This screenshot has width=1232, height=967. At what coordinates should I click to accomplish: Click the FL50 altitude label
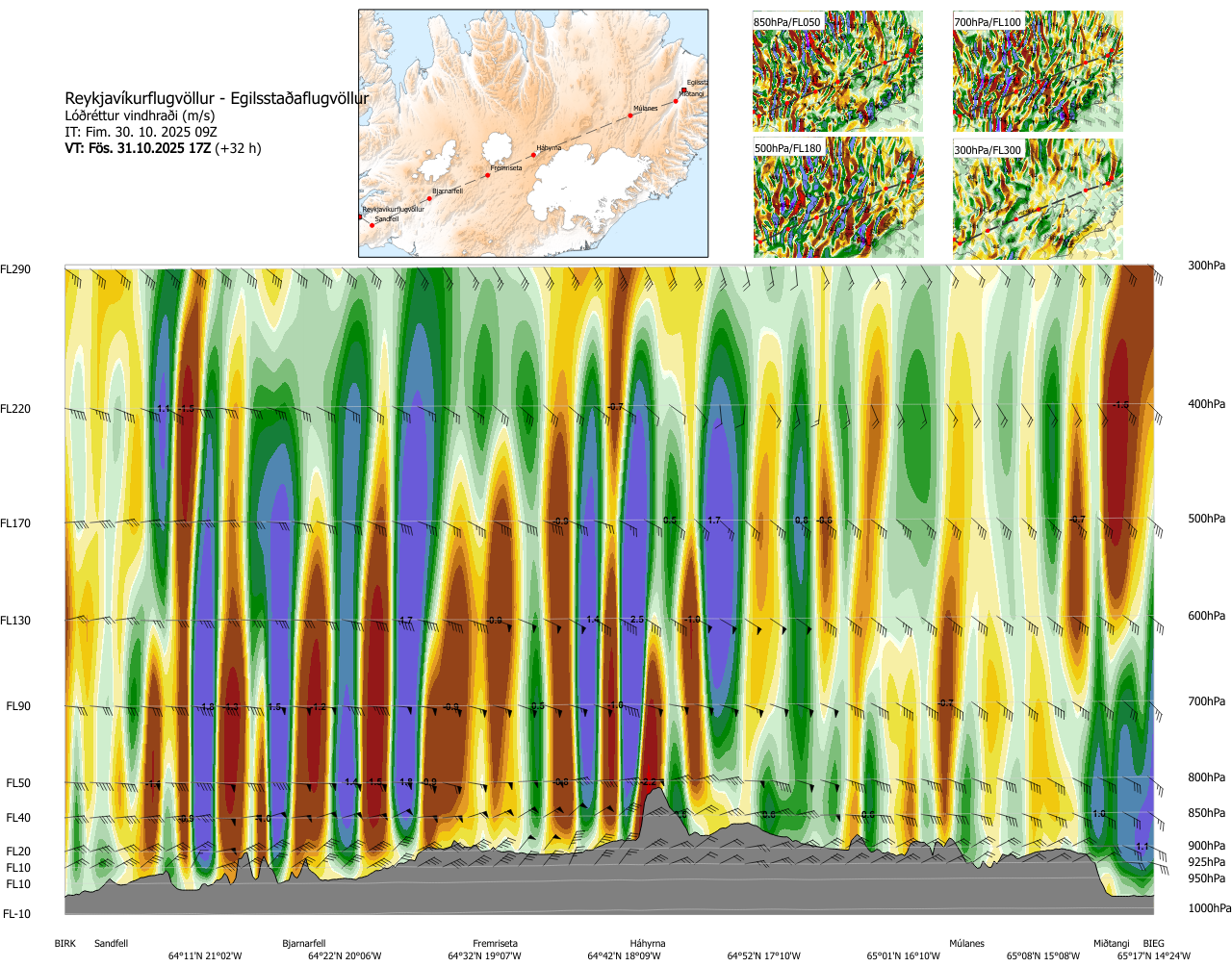coord(18,783)
